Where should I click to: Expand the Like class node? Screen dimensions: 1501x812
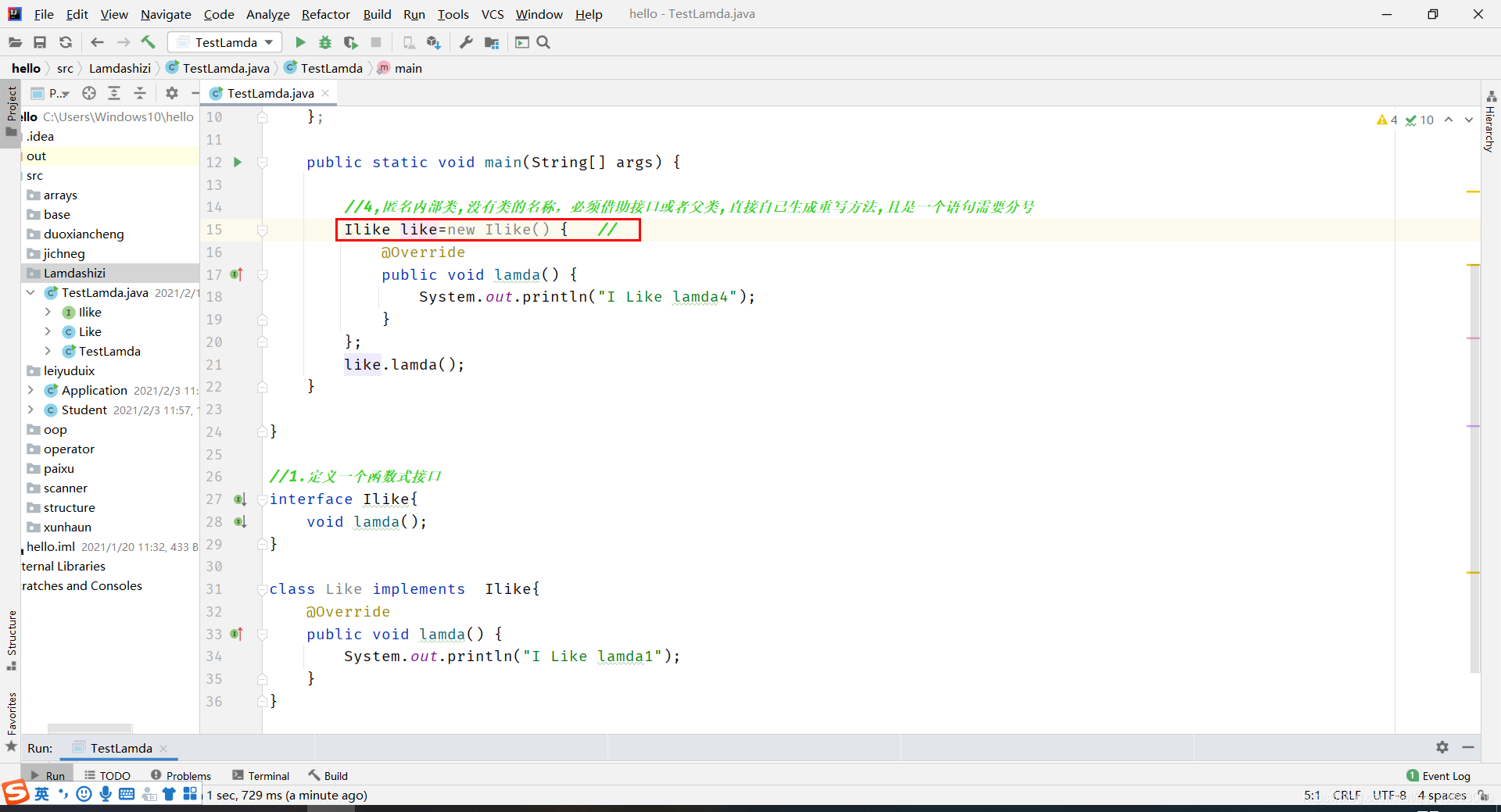point(48,331)
